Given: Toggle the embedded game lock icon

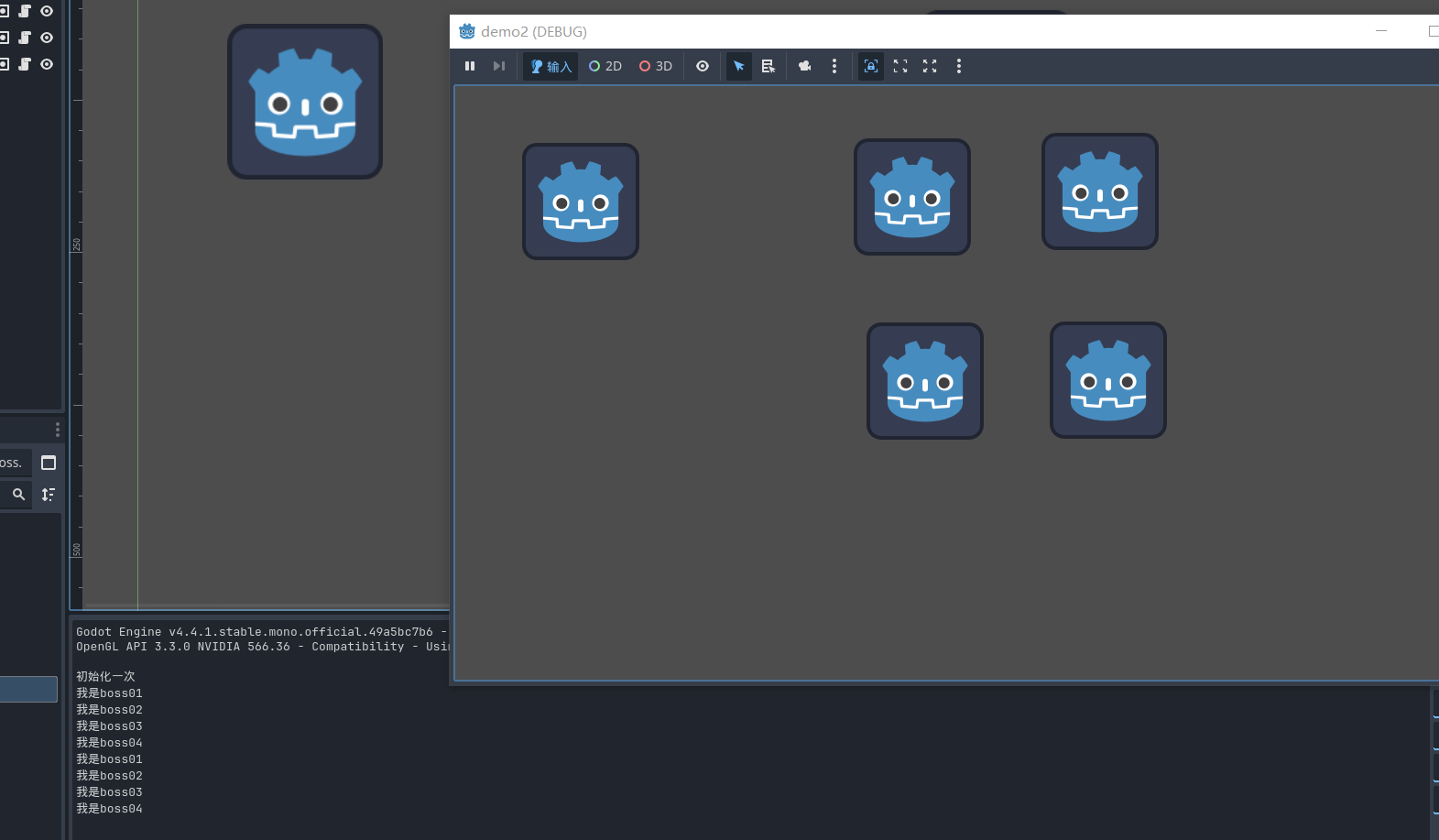Looking at the screenshot, I should pos(871,66).
